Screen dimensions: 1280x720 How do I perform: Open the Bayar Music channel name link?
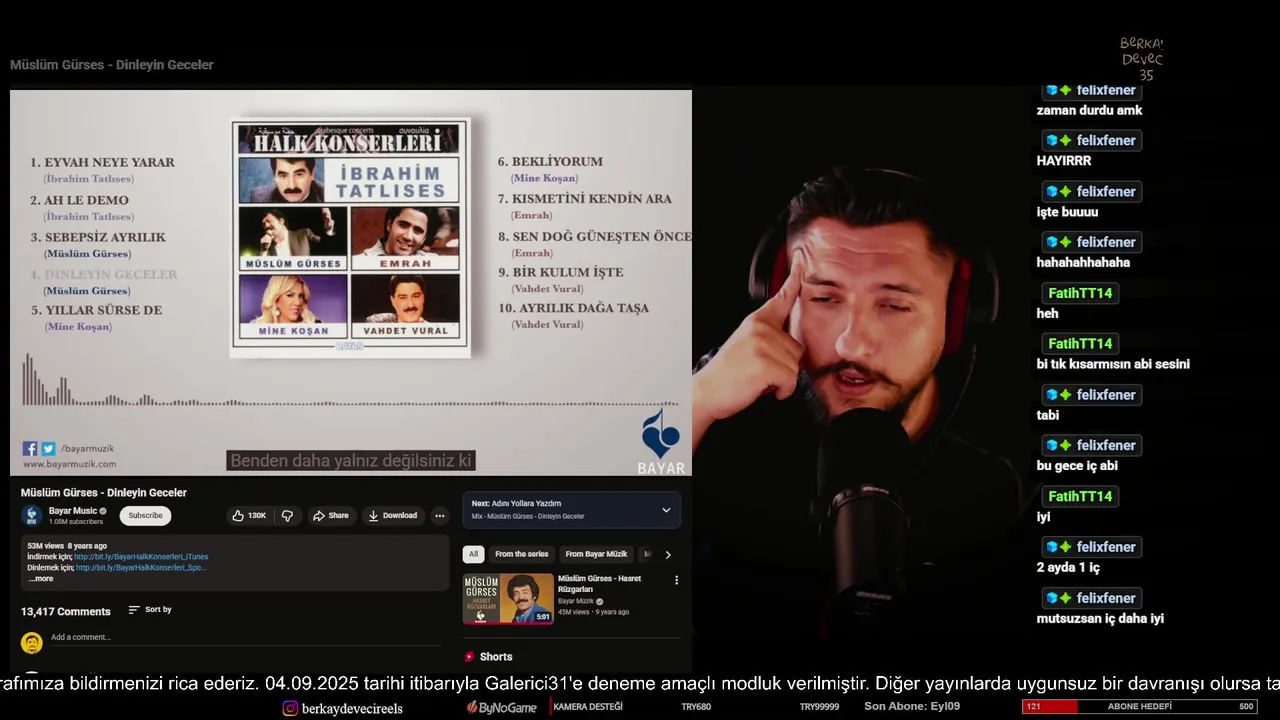[73, 511]
